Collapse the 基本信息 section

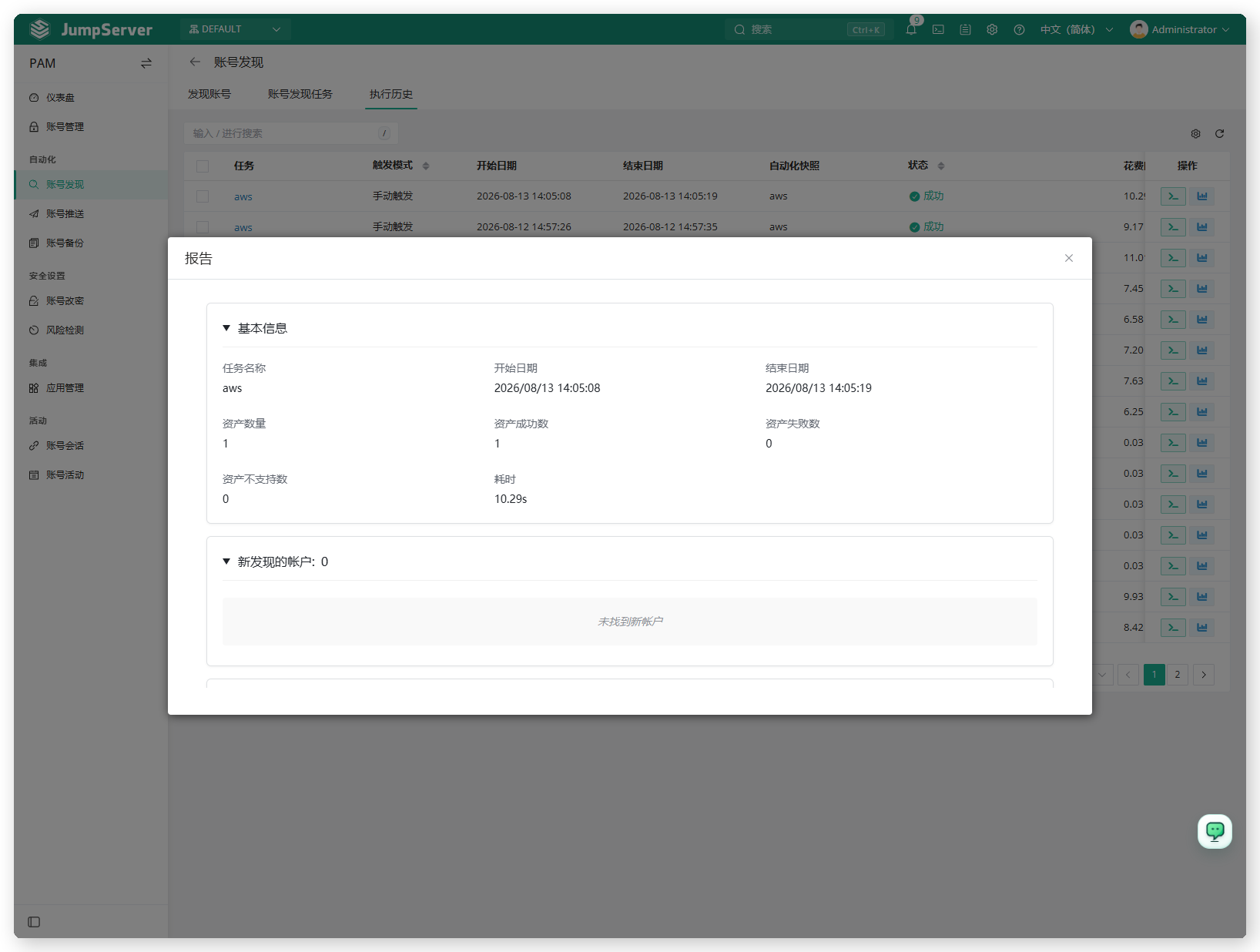226,328
